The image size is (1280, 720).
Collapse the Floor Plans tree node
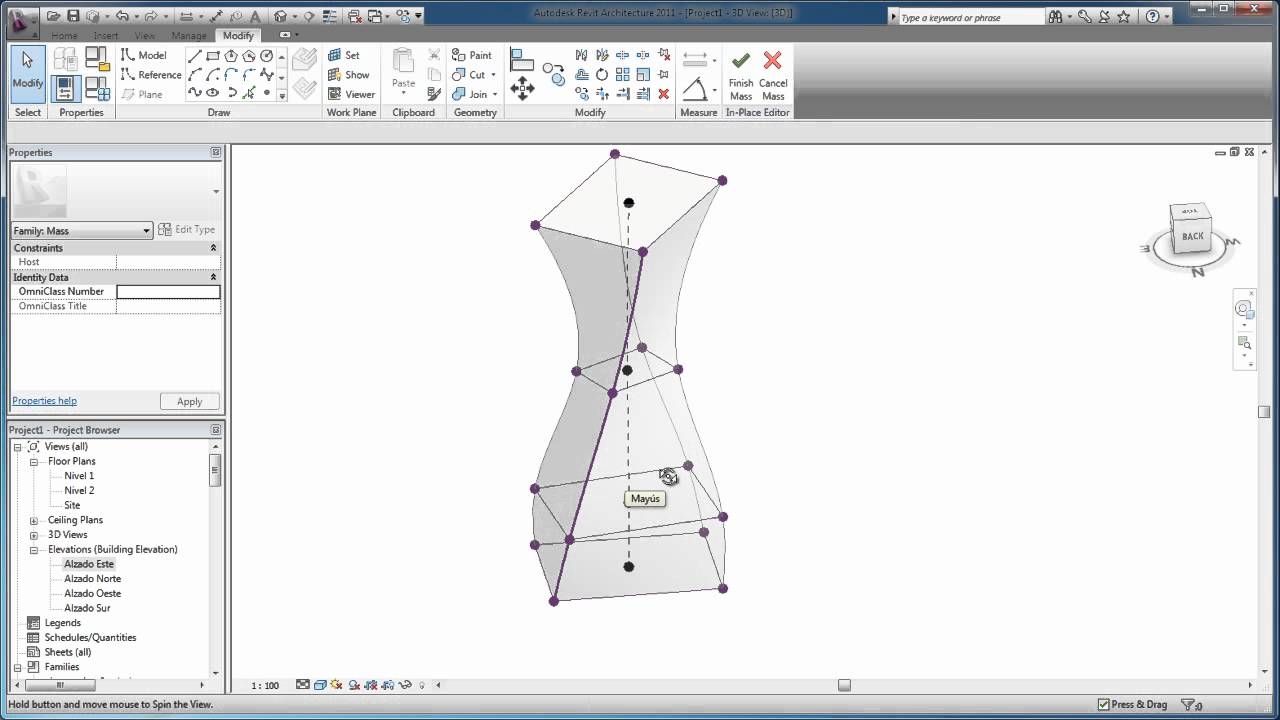click(x=34, y=462)
